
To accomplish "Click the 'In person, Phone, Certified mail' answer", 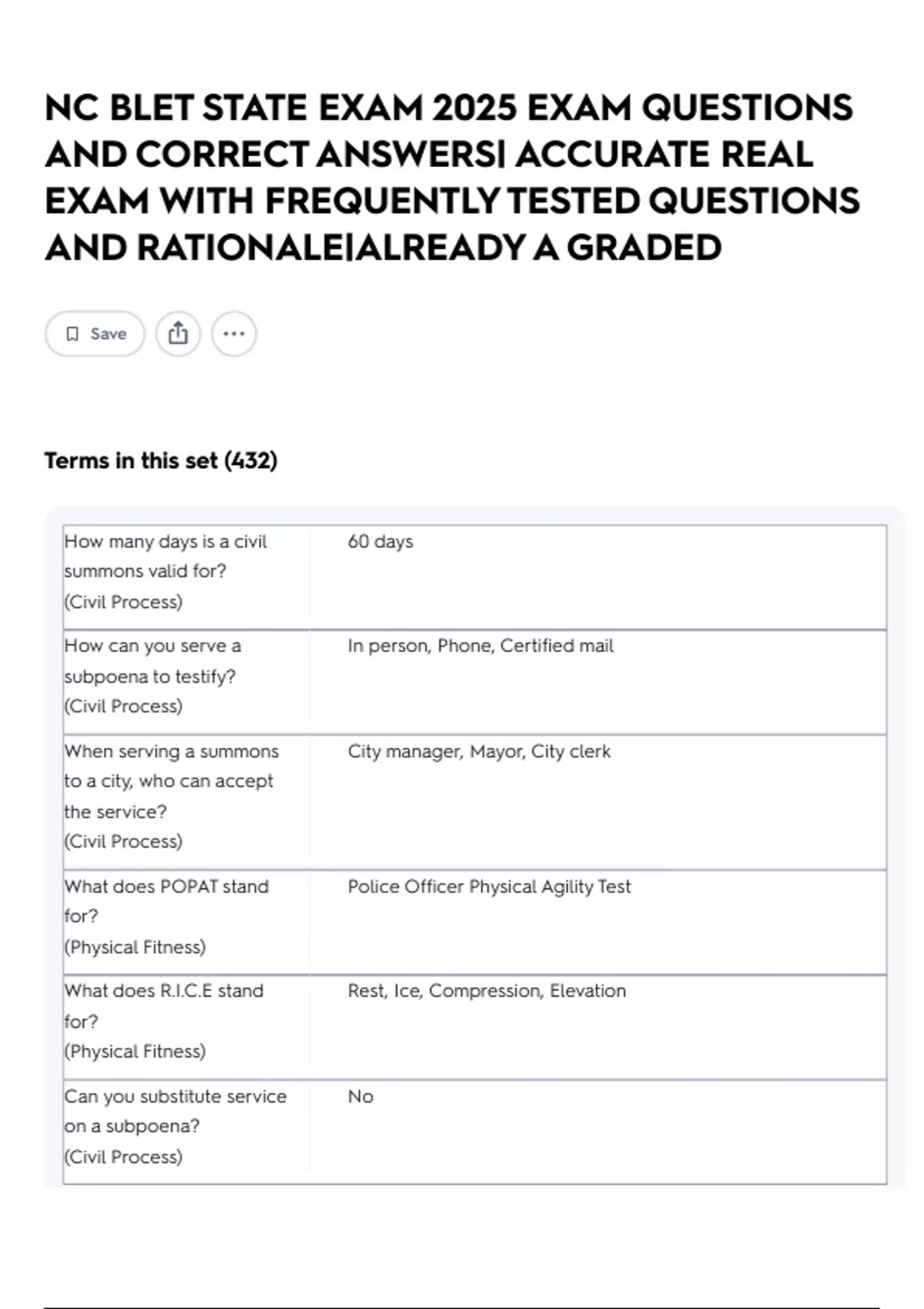I will [x=480, y=646].
